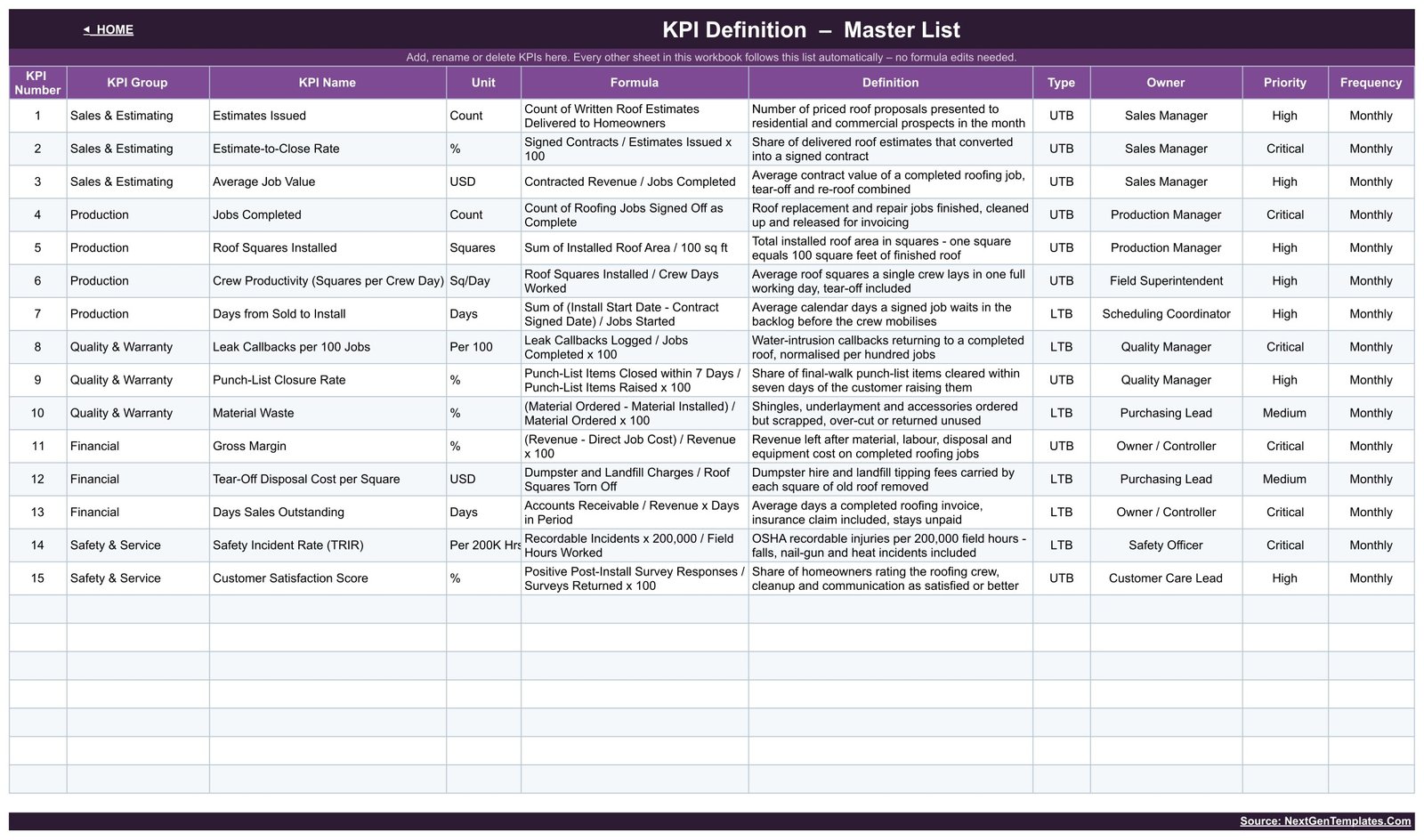Select the 'Days from Sold to Install' cell

point(328,313)
